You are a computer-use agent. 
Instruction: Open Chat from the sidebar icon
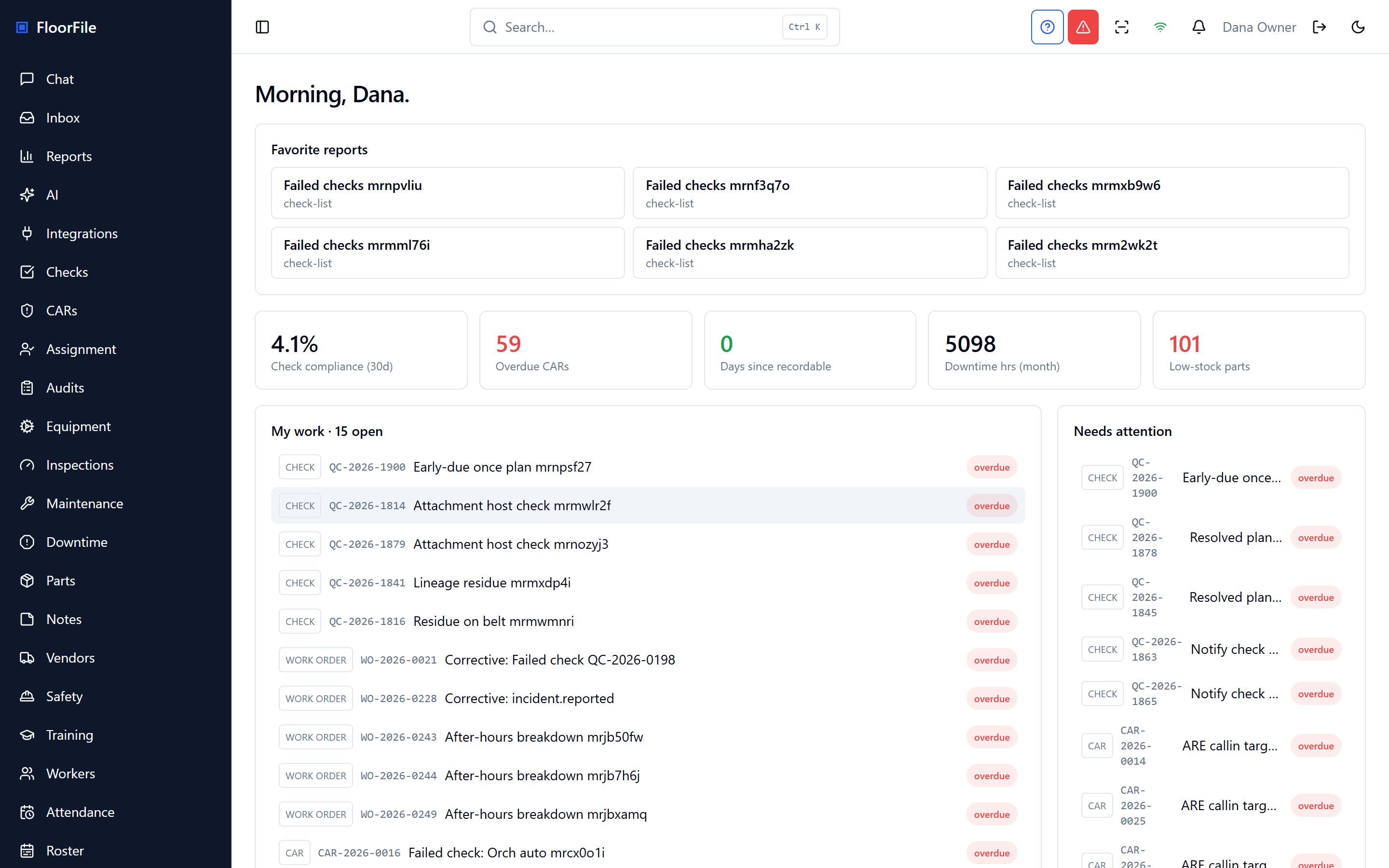click(27, 79)
